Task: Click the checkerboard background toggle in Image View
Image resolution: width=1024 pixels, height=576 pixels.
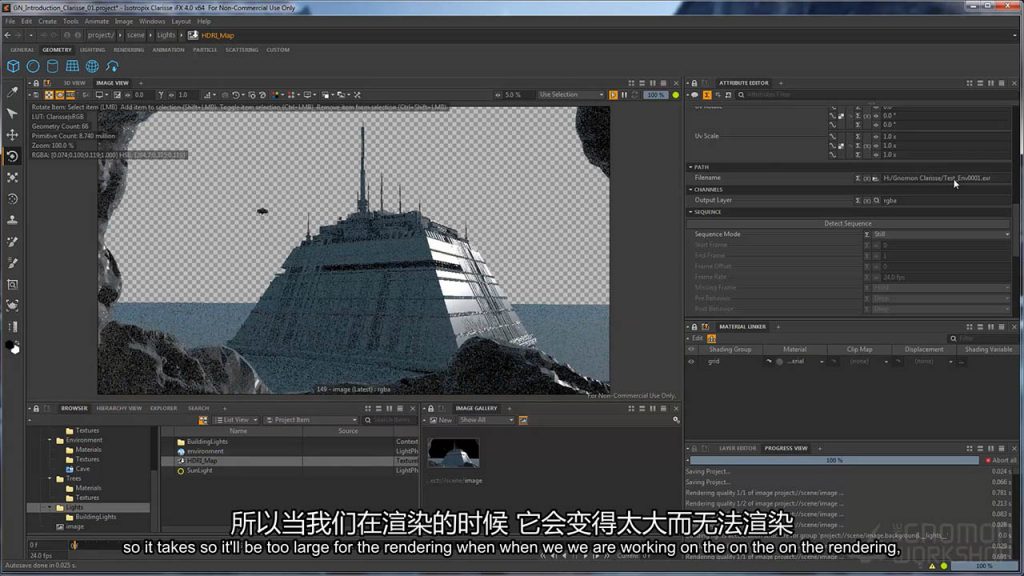Action: coord(49,95)
